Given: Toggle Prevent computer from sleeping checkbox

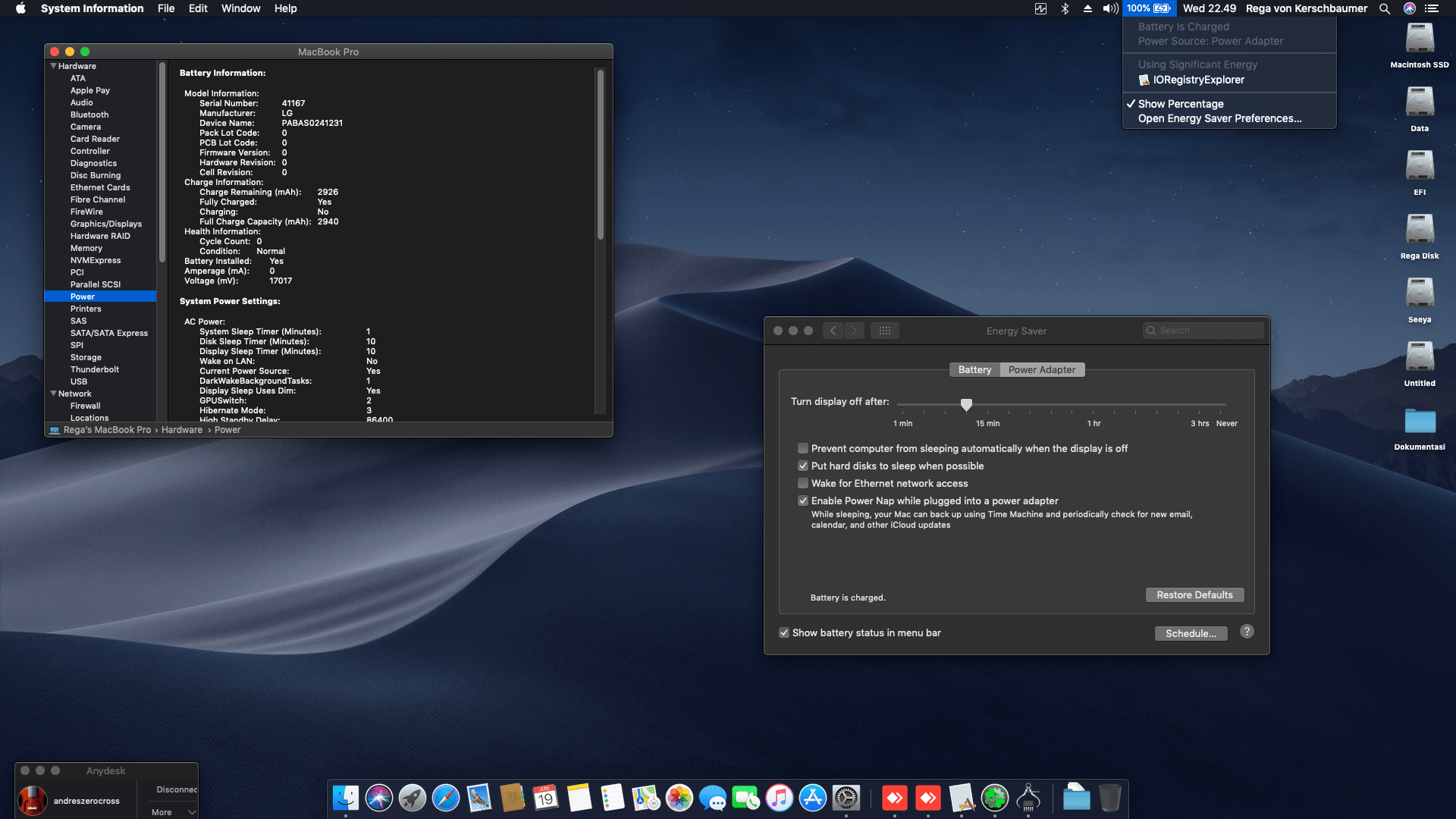Looking at the screenshot, I should coord(803,448).
